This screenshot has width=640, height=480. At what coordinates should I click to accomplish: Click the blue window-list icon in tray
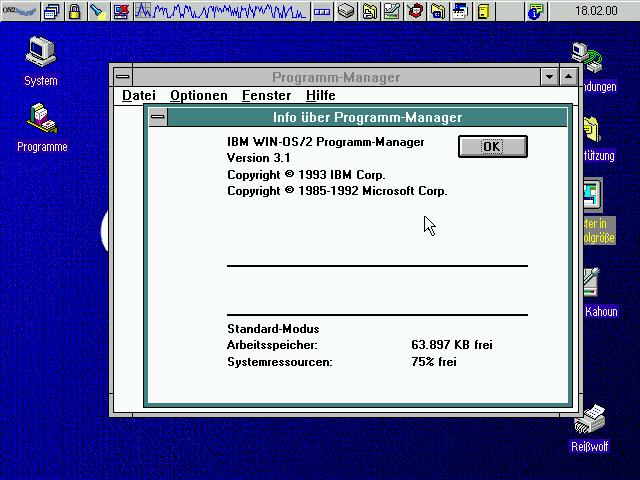coord(460,11)
